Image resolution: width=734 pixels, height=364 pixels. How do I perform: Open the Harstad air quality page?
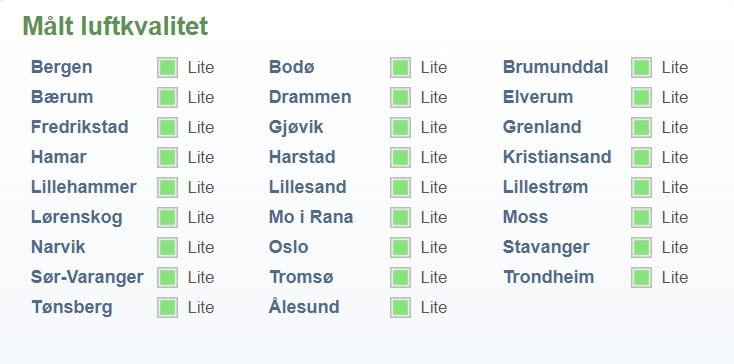(302, 157)
